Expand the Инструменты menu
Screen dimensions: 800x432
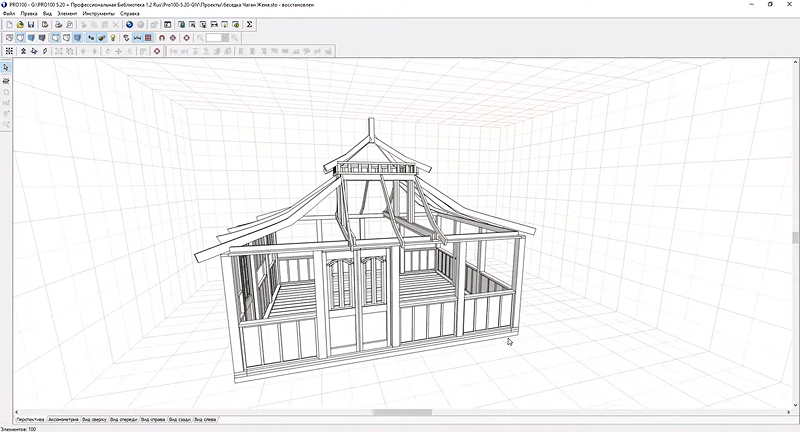98,13
